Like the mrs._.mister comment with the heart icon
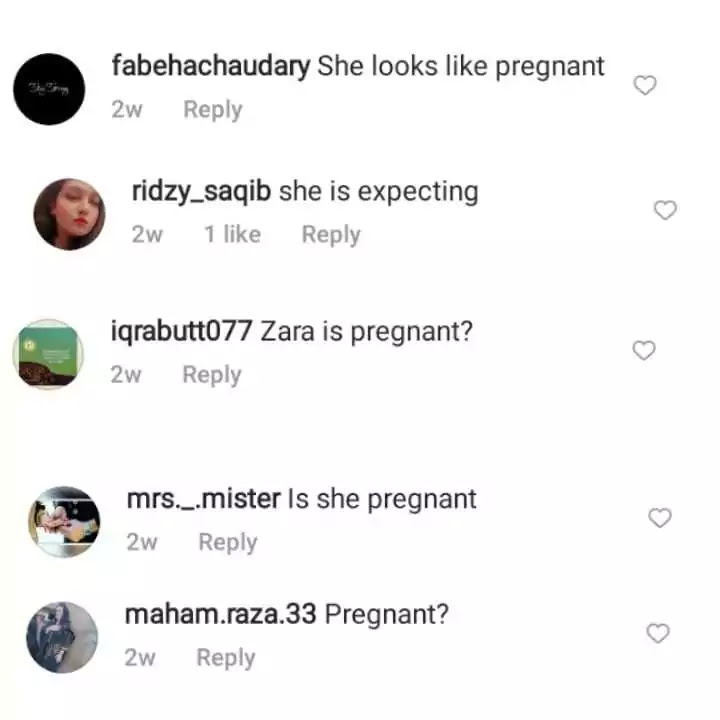Viewport: 720px width, 720px height. pyautogui.click(x=659, y=518)
